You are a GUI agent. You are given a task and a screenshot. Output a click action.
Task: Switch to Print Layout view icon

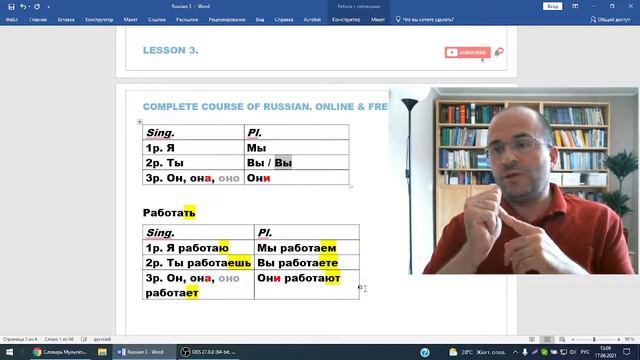(547, 339)
